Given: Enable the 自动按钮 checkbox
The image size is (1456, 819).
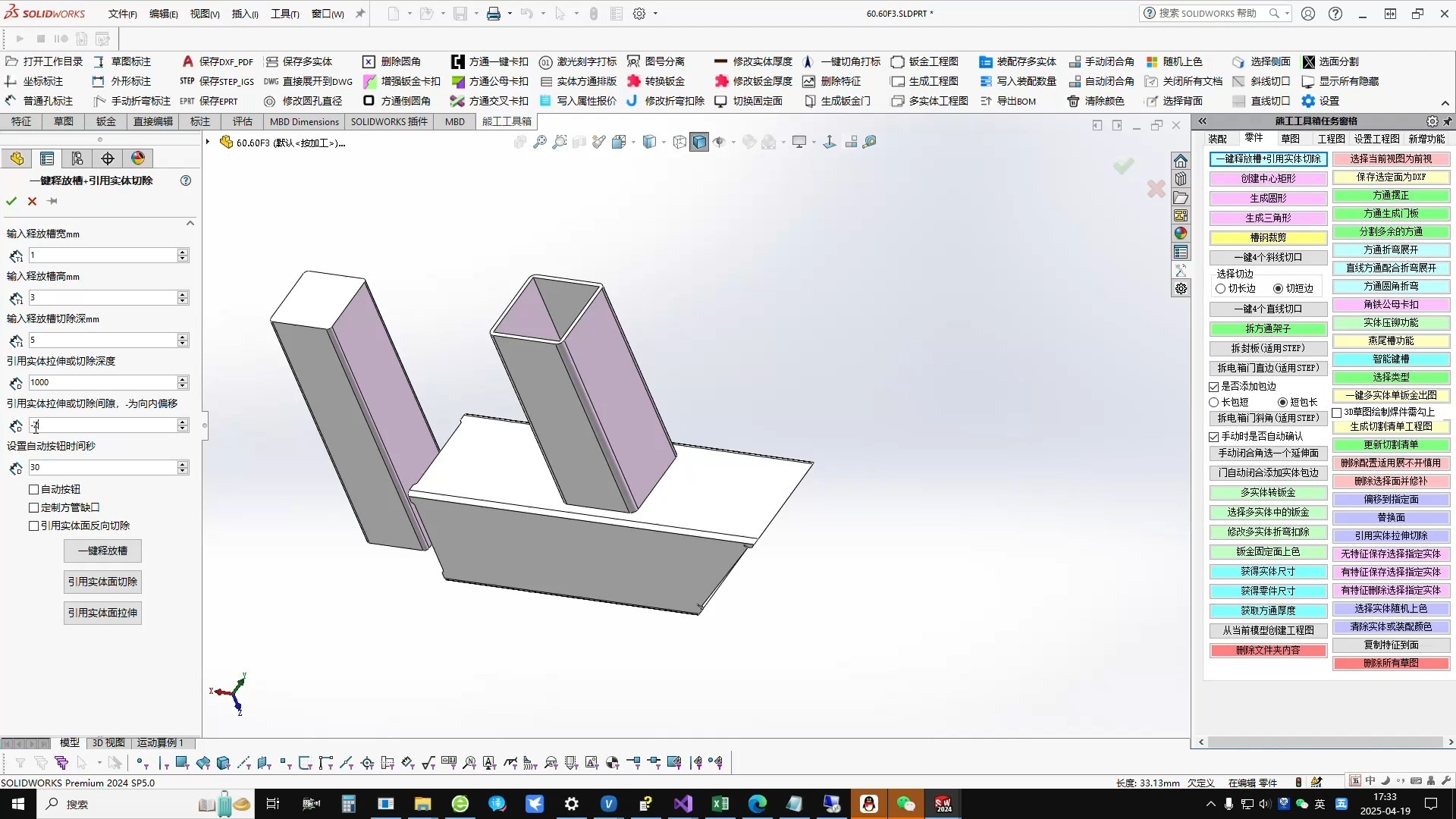Looking at the screenshot, I should (34, 489).
